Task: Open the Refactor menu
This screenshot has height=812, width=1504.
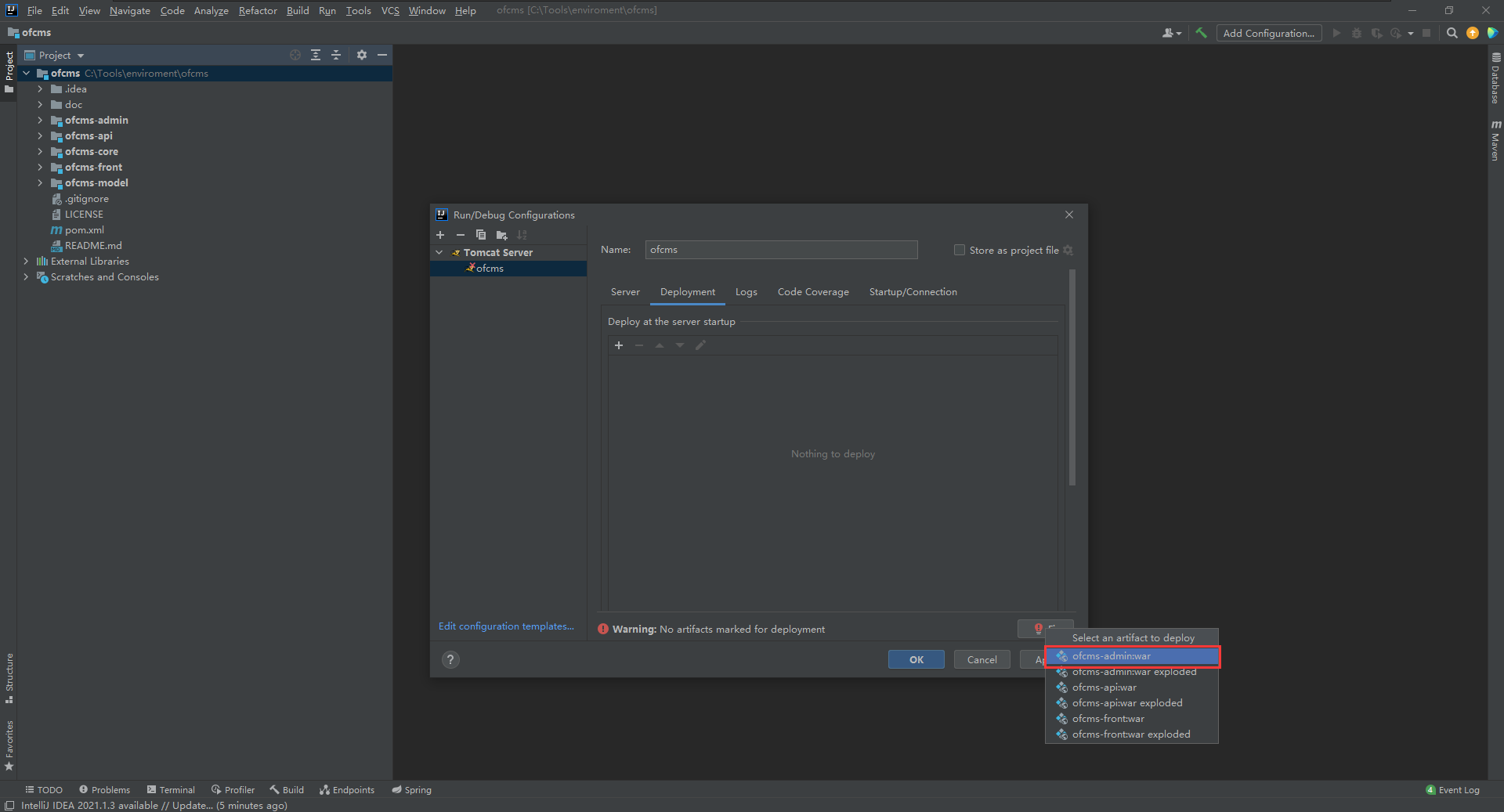Action: click(258, 10)
